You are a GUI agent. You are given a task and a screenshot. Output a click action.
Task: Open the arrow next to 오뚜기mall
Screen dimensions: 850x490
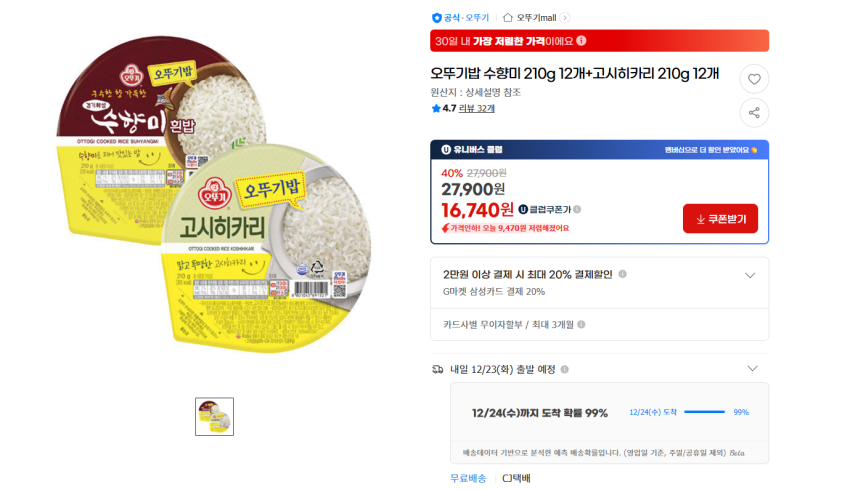click(565, 18)
